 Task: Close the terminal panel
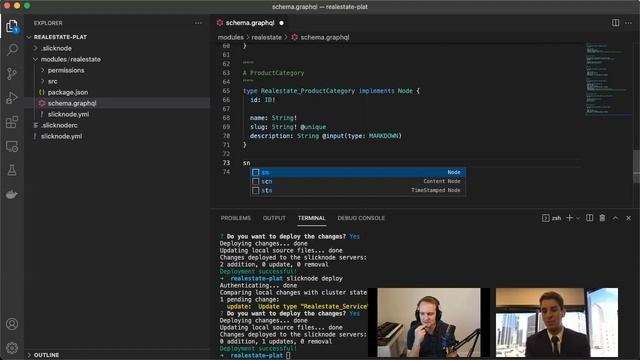pyautogui.click(x=629, y=218)
